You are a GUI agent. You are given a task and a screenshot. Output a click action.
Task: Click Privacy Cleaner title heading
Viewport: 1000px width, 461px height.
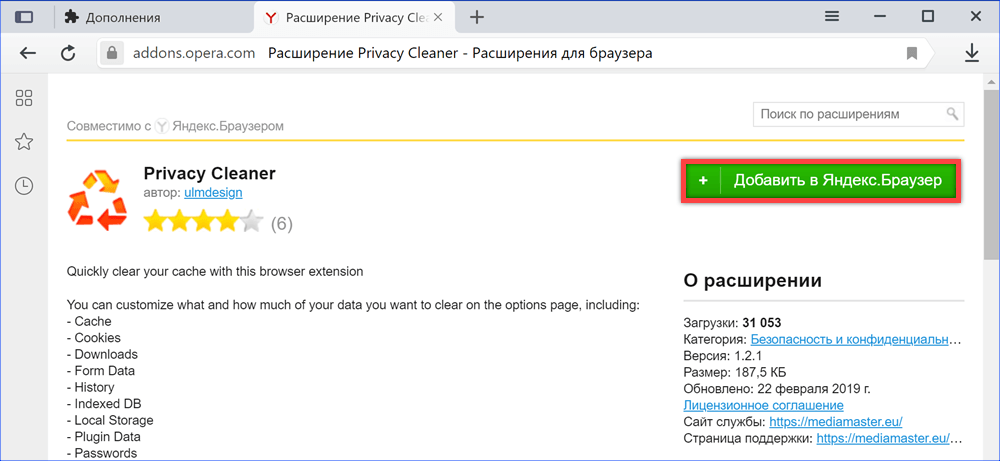pos(210,173)
